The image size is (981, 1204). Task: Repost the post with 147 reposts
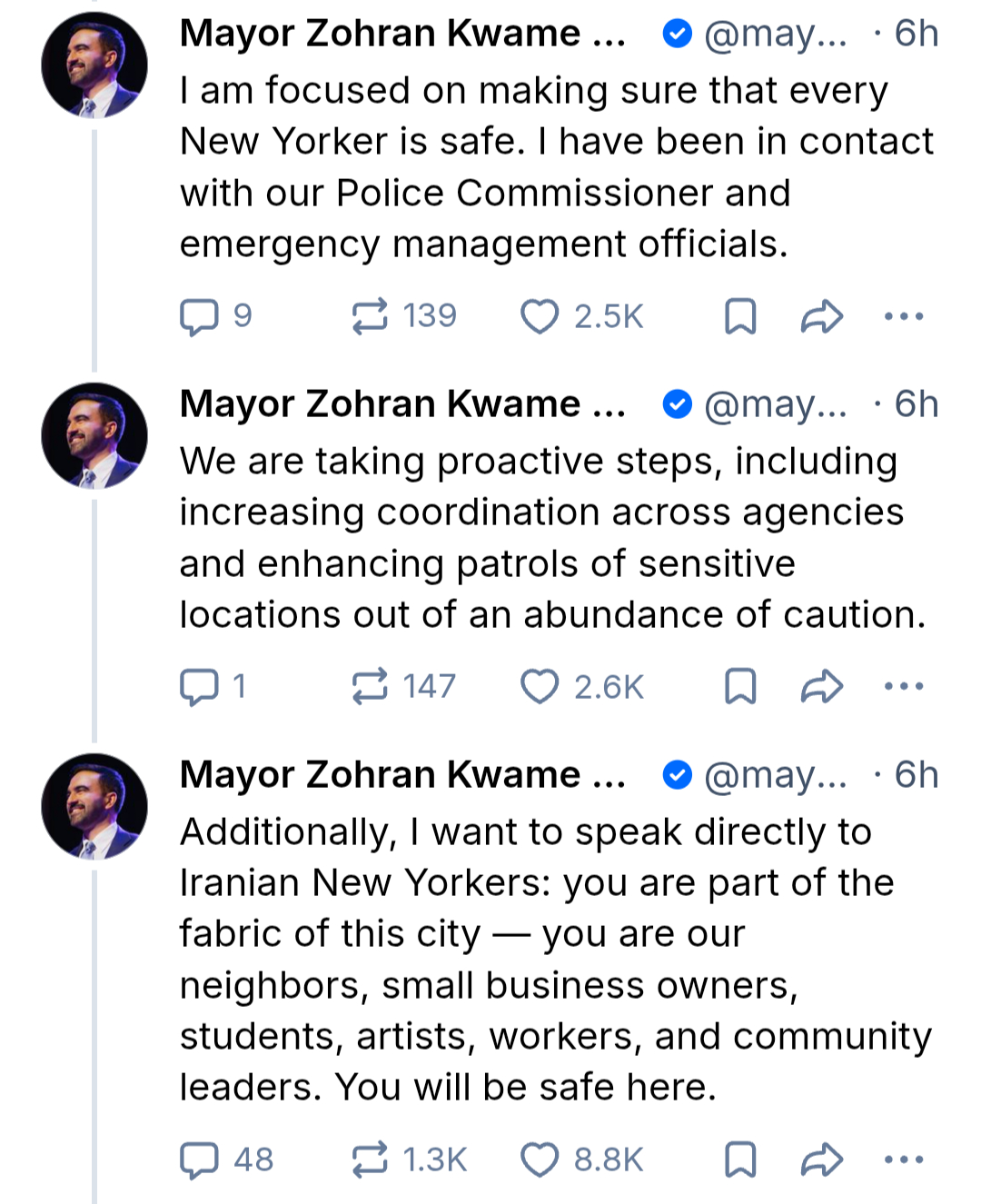click(x=370, y=687)
